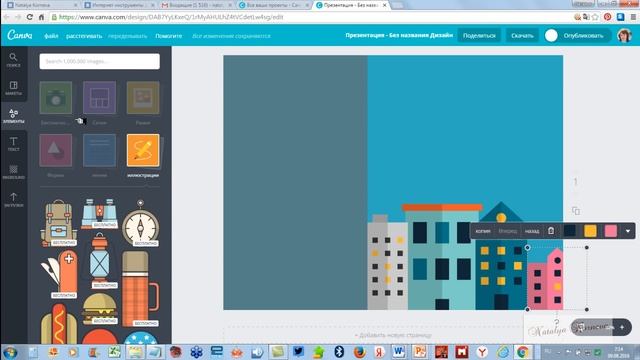Screen dimensions: 640x360
Task: Click the rotate handle of selected element
Action: click(x=557, y=322)
